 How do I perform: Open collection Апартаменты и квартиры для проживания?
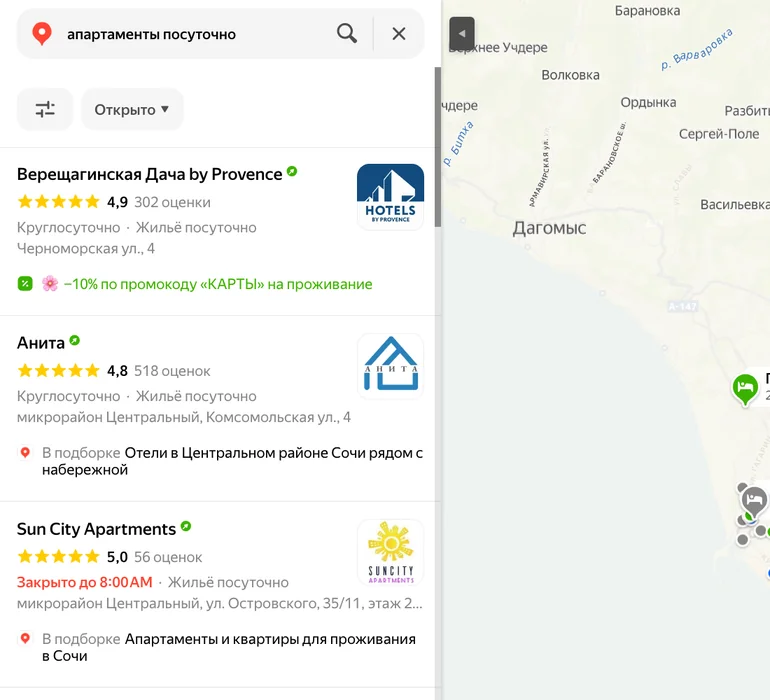pos(229,647)
